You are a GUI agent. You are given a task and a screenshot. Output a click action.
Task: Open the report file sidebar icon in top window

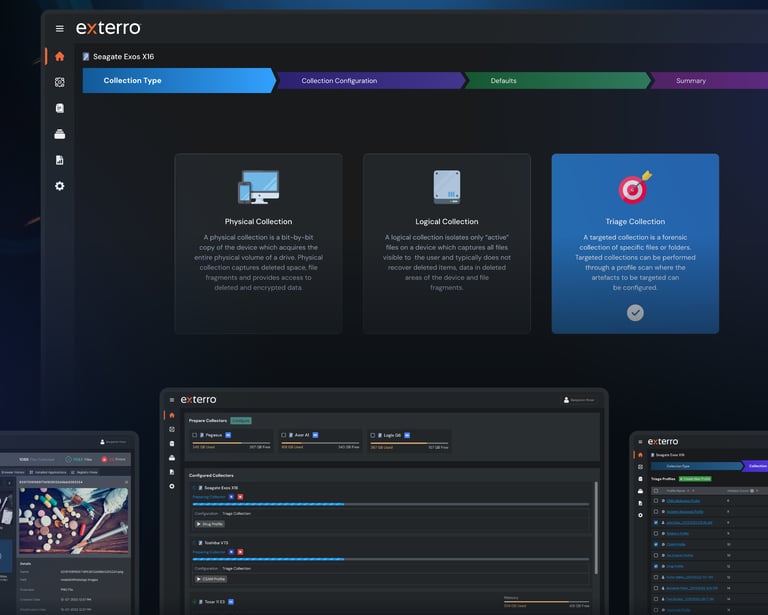(x=60, y=160)
